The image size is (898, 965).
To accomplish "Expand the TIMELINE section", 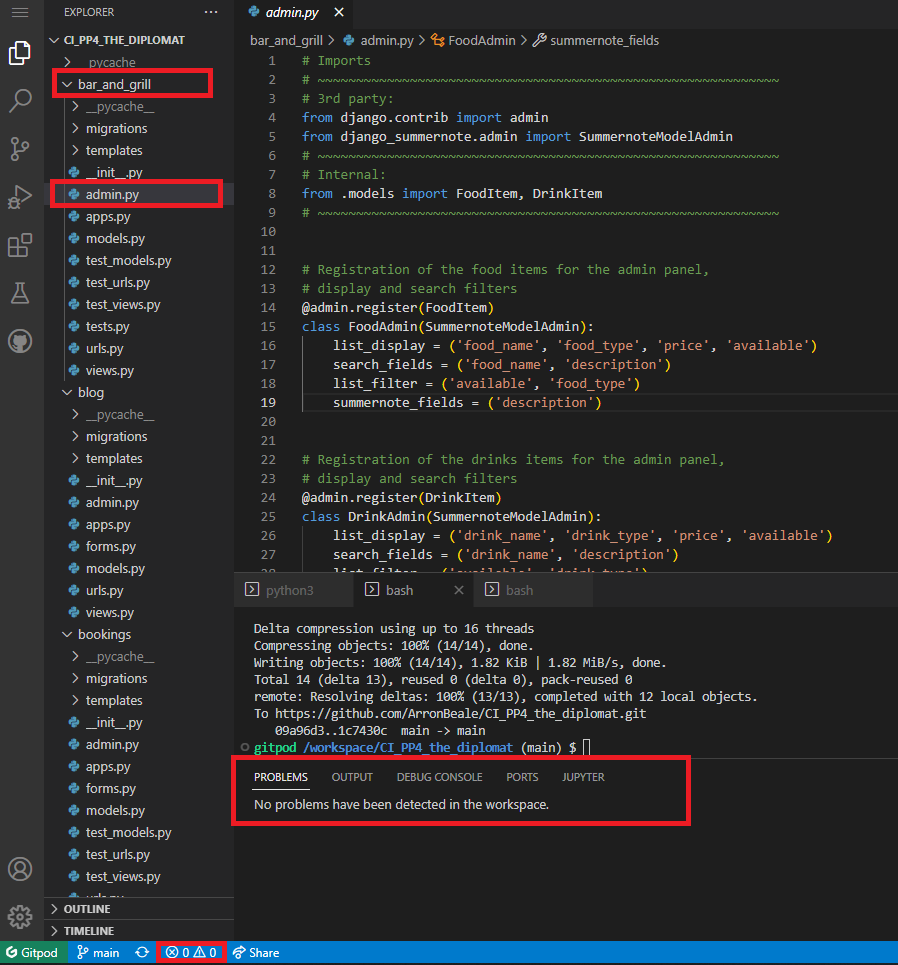I will [x=89, y=931].
